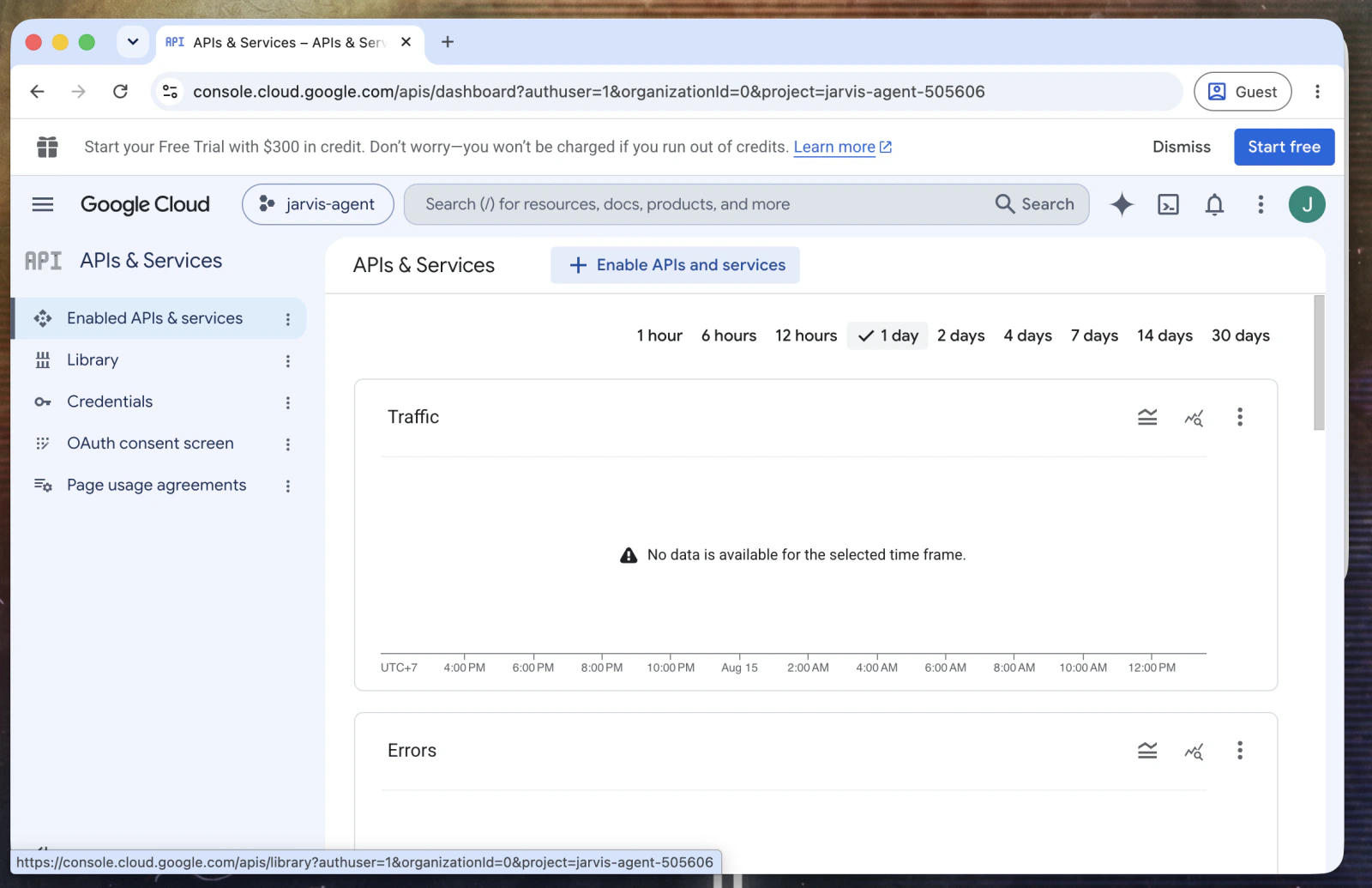Select the 14 days time range
Image resolution: width=1372 pixels, height=888 pixels.
coord(1164,335)
